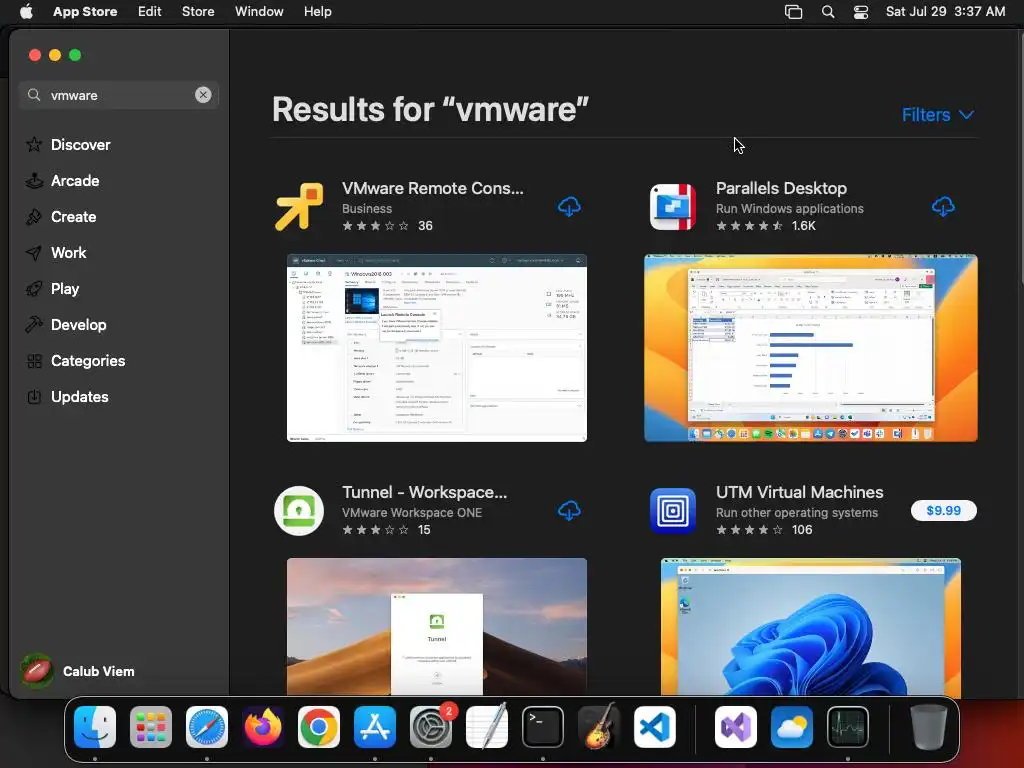Open UTM Virtual Machines app icon

(673, 511)
